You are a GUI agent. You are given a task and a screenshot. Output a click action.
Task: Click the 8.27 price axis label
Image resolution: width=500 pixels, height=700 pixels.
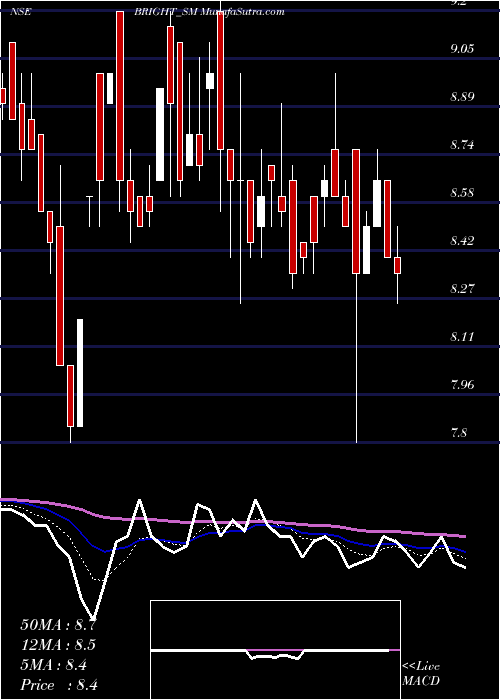point(462,288)
